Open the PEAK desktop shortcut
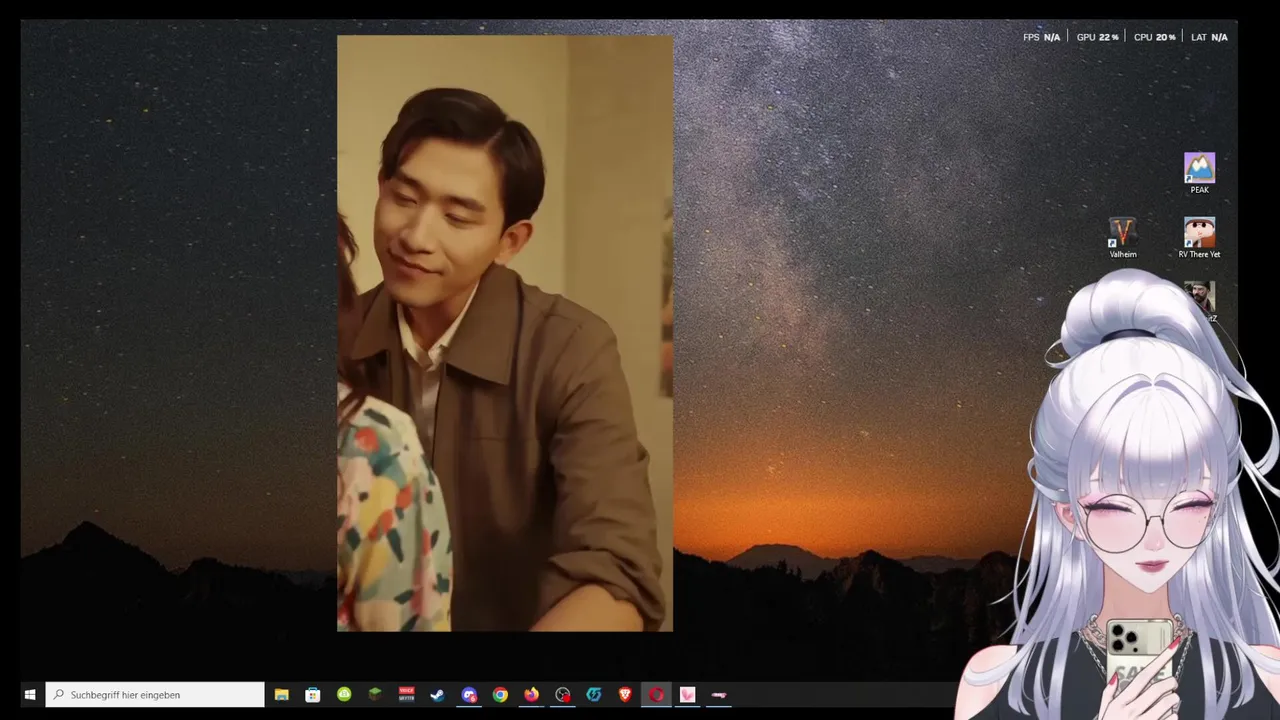1280x720 pixels. [x=1199, y=173]
